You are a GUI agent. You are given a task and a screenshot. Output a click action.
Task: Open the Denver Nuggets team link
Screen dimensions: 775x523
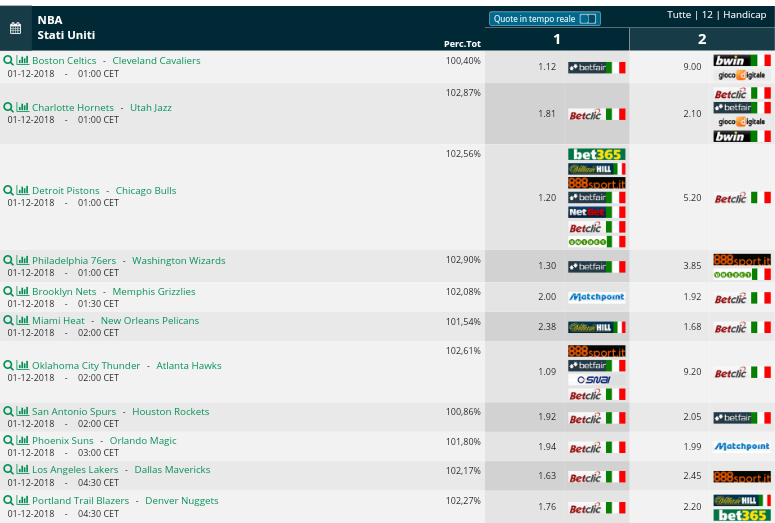181,500
